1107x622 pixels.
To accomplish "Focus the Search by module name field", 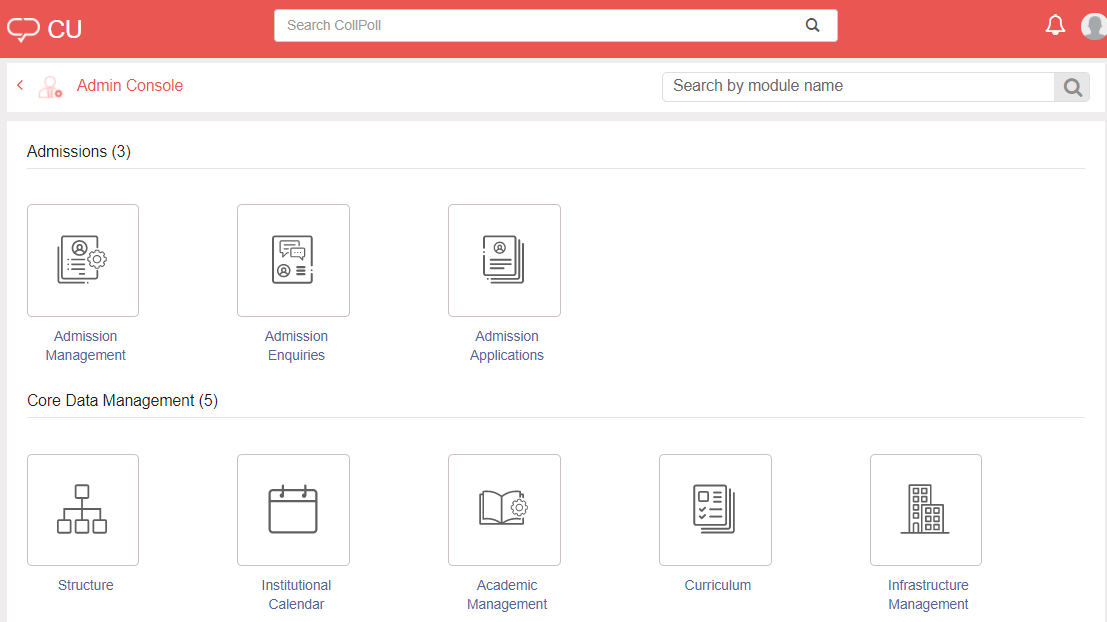I will [858, 87].
